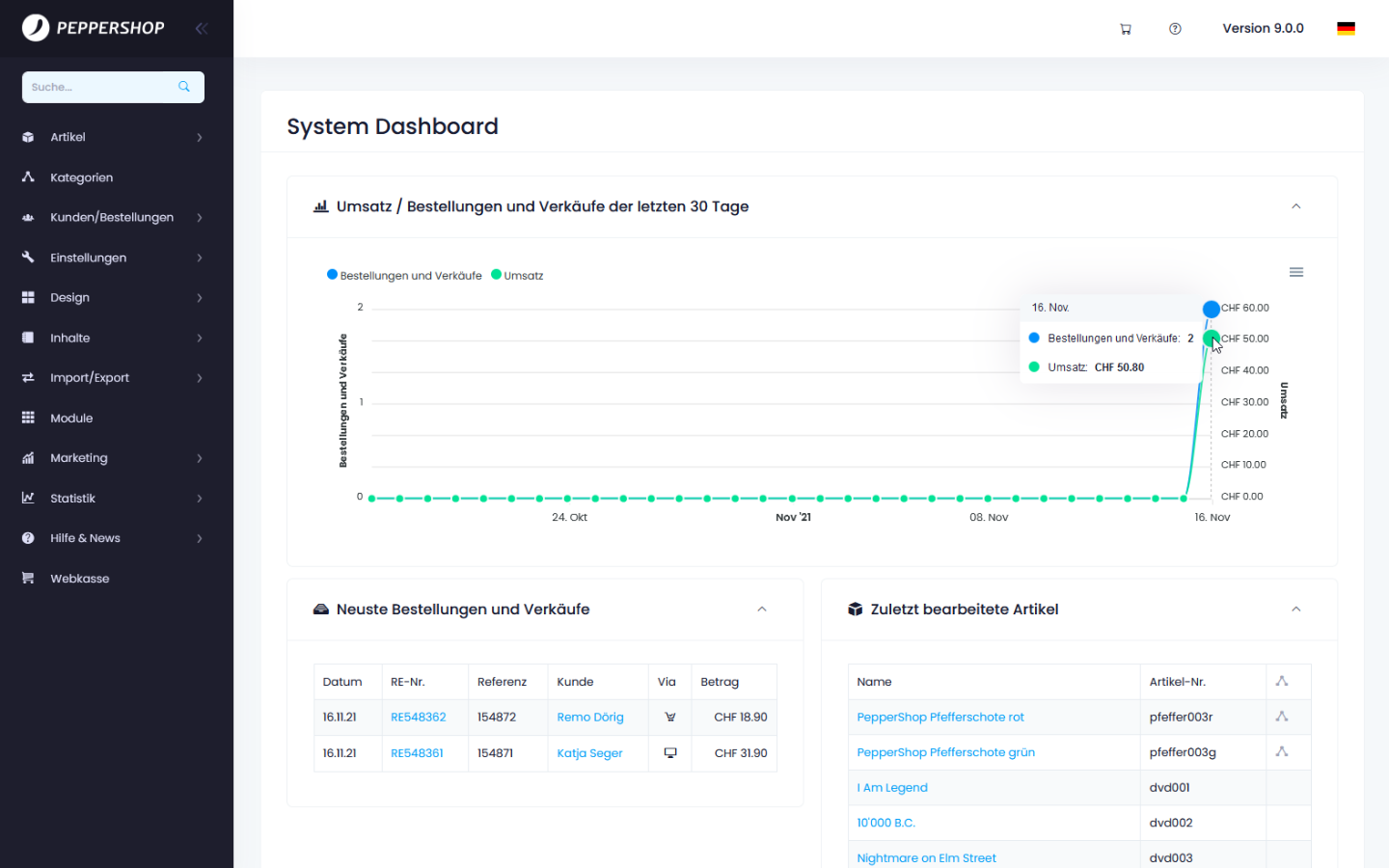The height and width of the screenshot is (868, 1389).
Task: Collapse the Umsatz chart panel
Action: click(x=1296, y=206)
